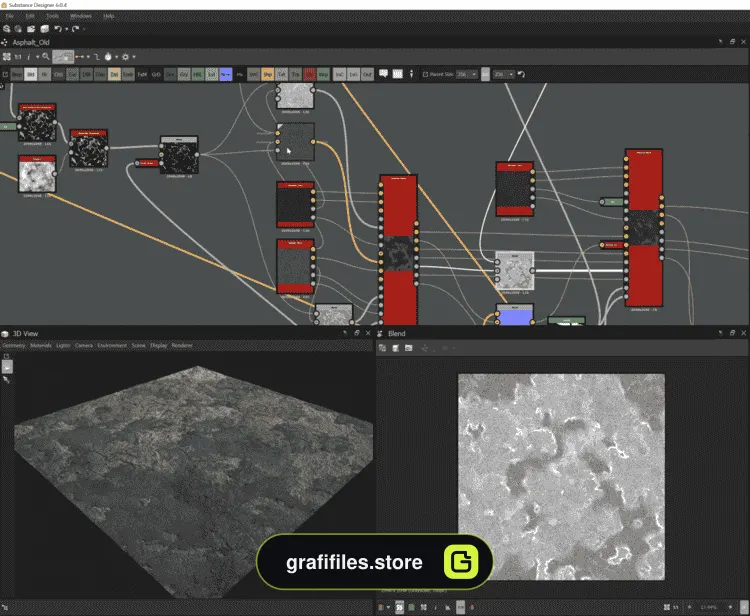Toggle the highlighted tiling button in Blend status bar
Screen dimensions: 750x616
(x=399, y=607)
